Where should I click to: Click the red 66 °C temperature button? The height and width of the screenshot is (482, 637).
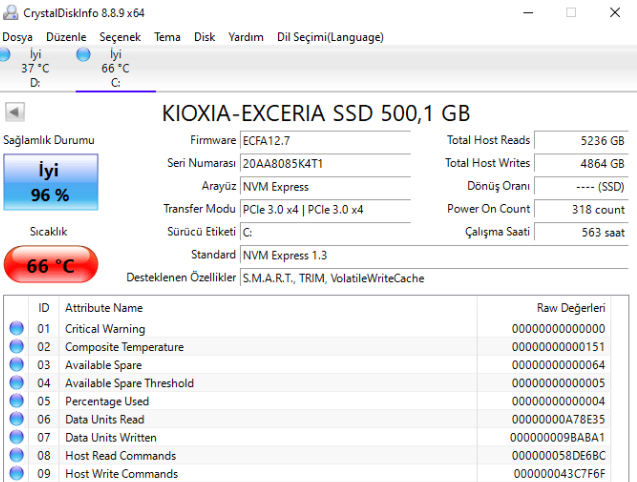click(x=50, y=265)
